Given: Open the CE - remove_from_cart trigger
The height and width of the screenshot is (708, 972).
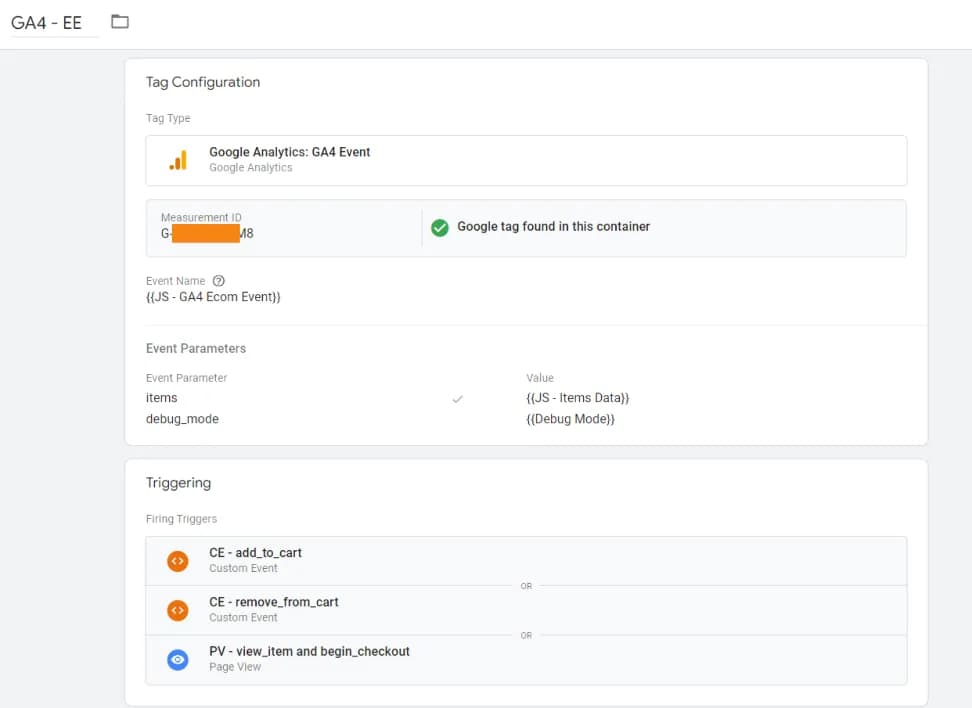Looking at the screenshot, I should [526, 611].
